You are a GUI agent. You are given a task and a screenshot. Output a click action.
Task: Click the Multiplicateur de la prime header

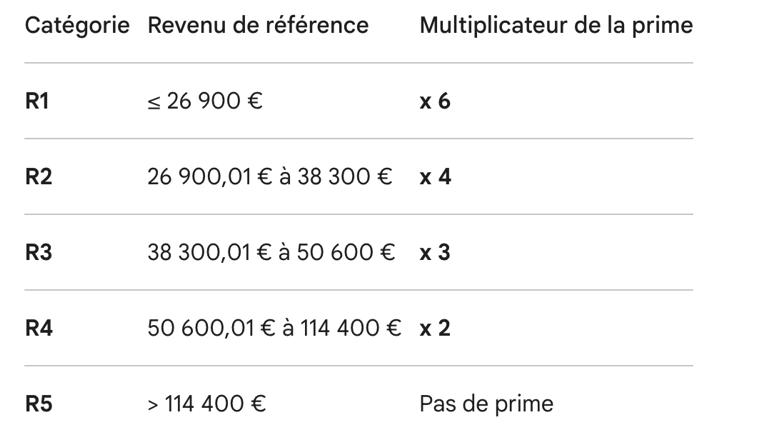tap(555, 25)
